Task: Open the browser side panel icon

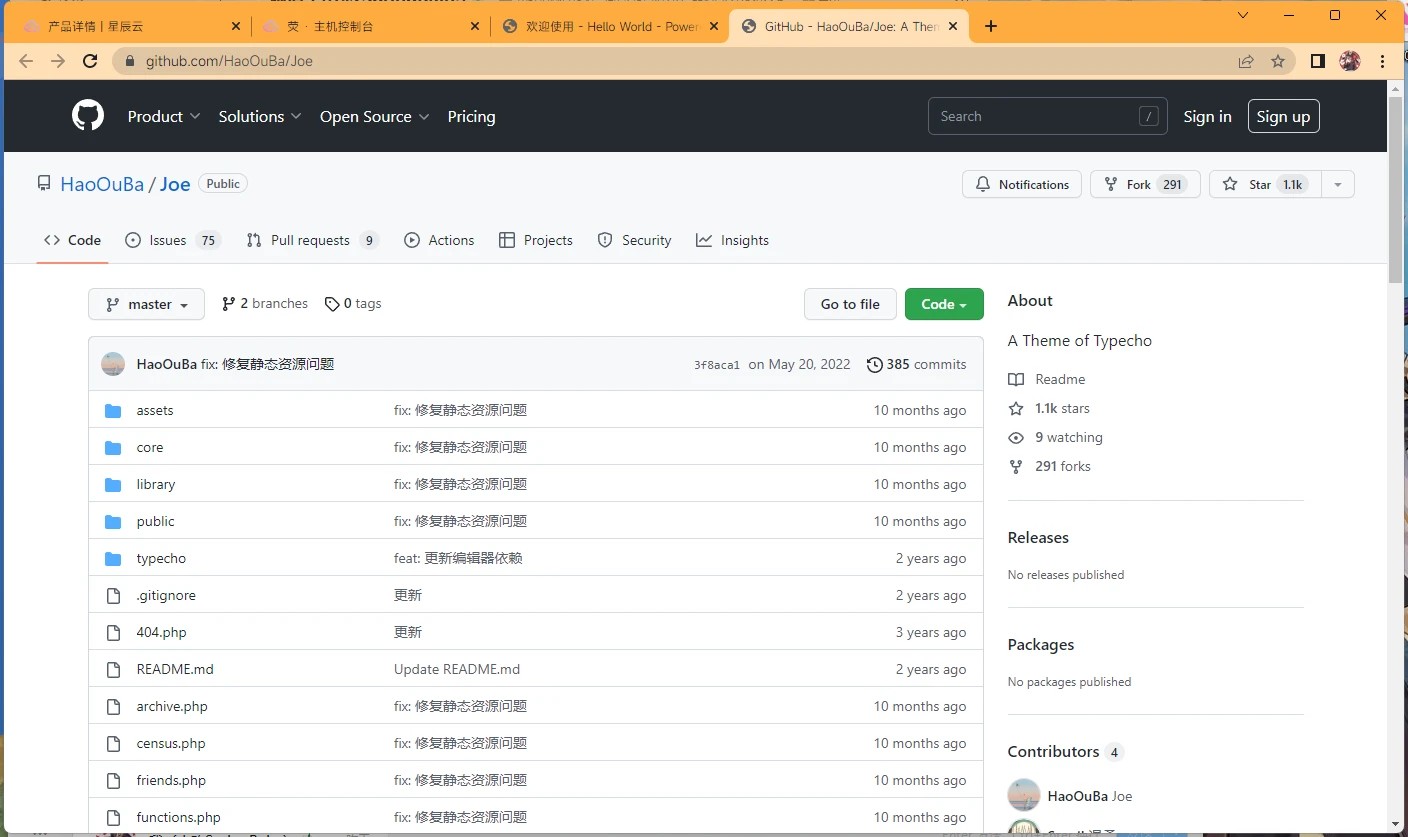Action: [x=1317, y=61]
